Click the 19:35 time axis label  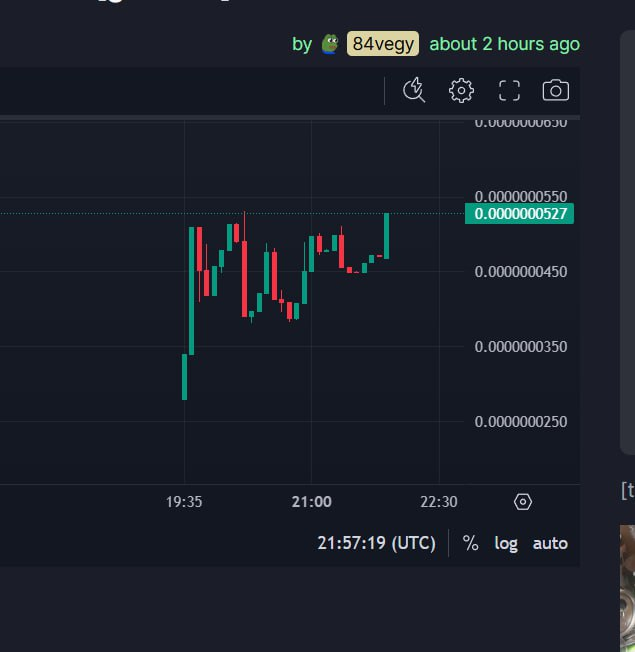coord(184,502)
